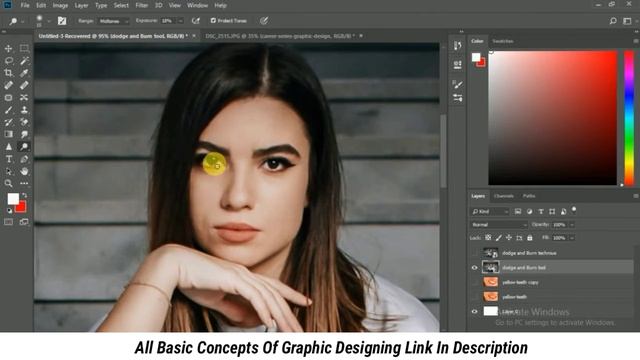The width and height of the screenshot is (640, 360).
Task: Show the yellow teeth copy layer
Action: click(474, 282)
